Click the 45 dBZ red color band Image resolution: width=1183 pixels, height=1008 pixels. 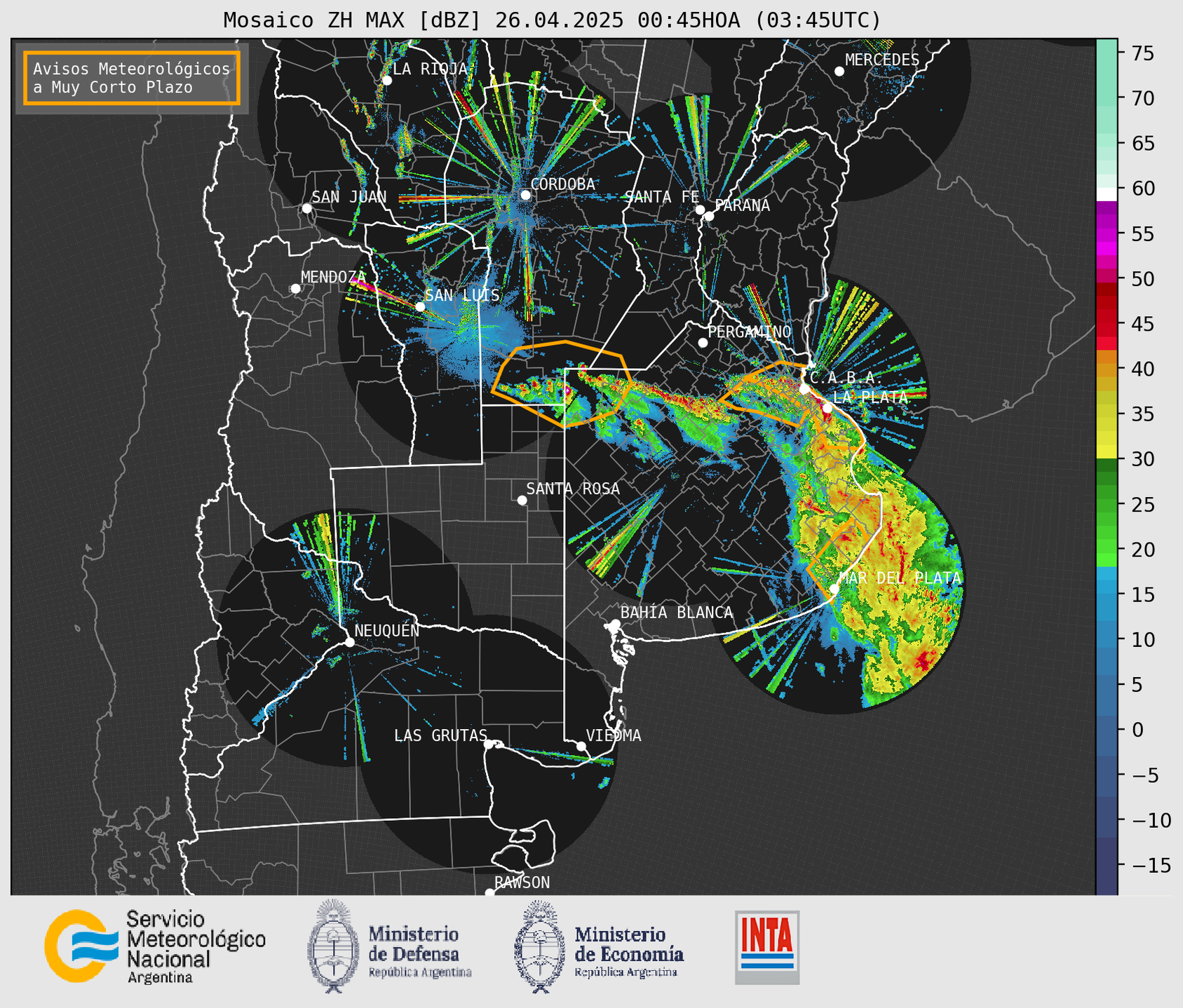pos(1107,324)
